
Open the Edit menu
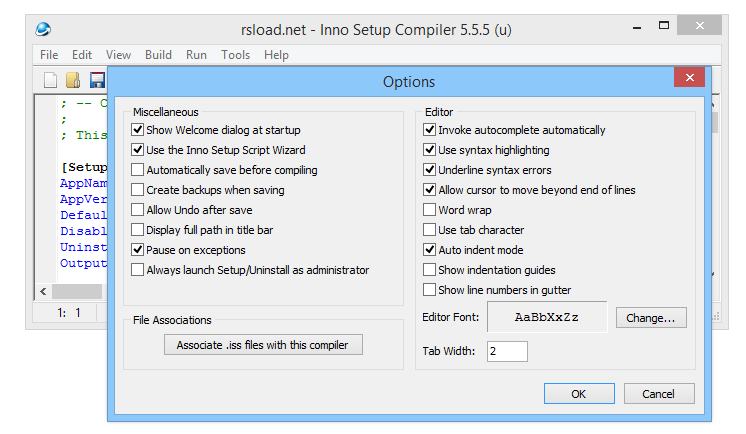coord(82,55)
